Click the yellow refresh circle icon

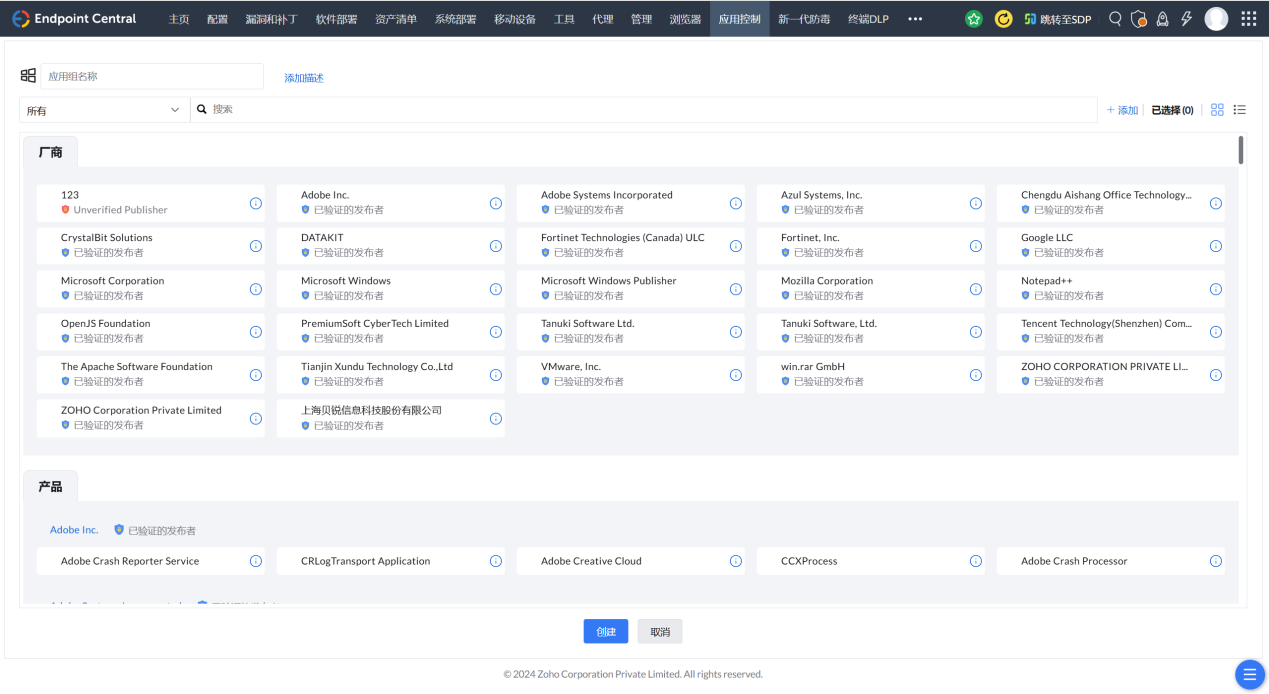coord(1003,19)
